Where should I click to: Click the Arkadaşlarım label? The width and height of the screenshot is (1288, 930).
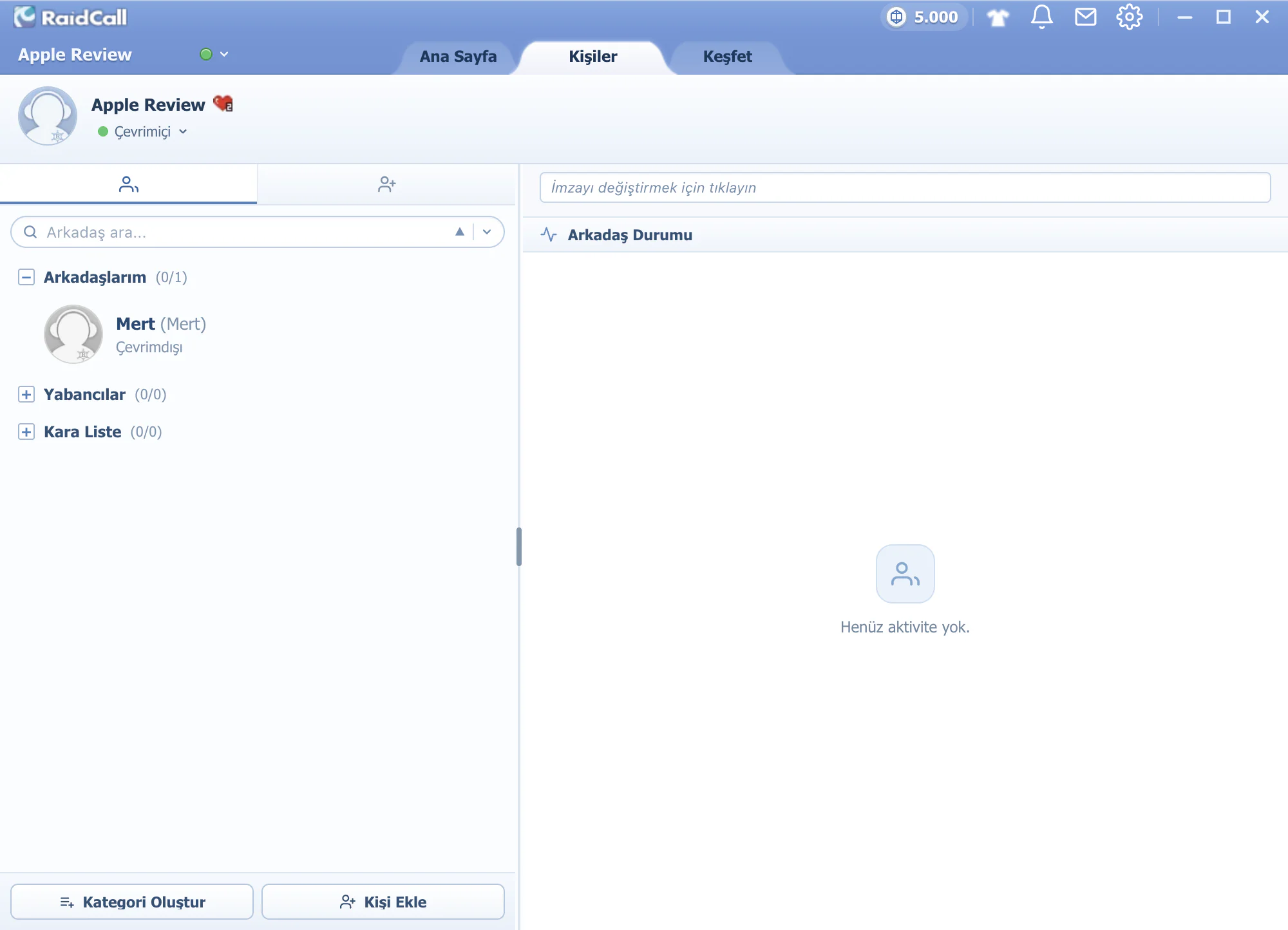tap(95, 278)
